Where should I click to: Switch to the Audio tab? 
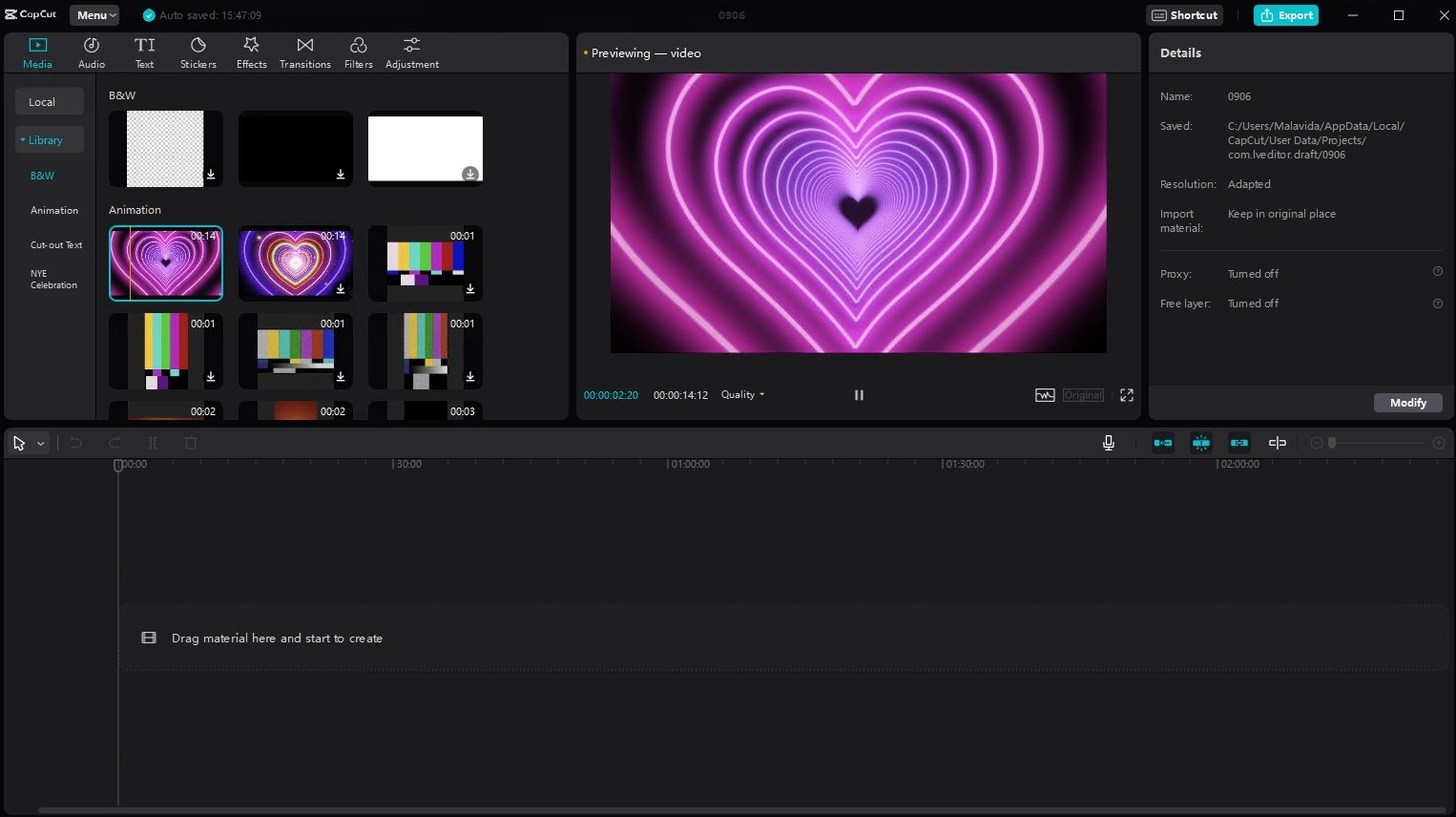point(91,51)
